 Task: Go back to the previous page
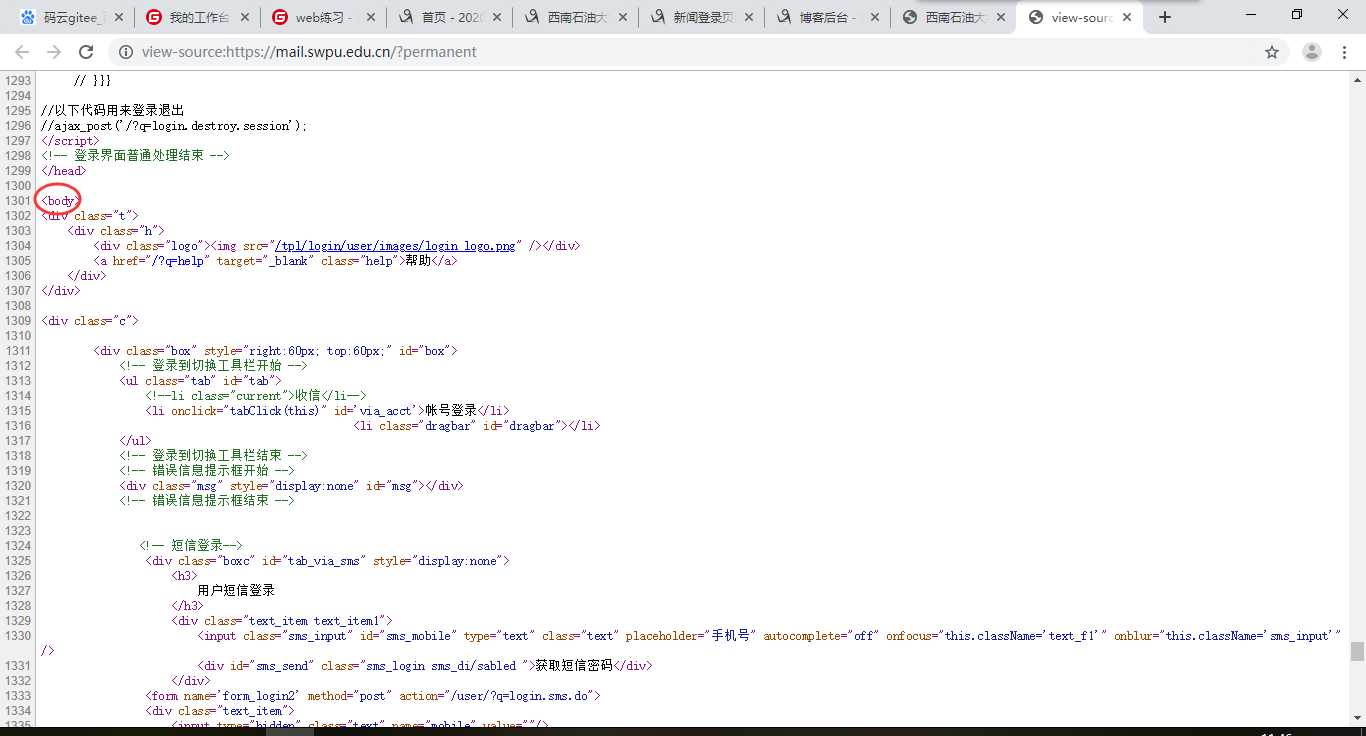[x=22, y=52]
